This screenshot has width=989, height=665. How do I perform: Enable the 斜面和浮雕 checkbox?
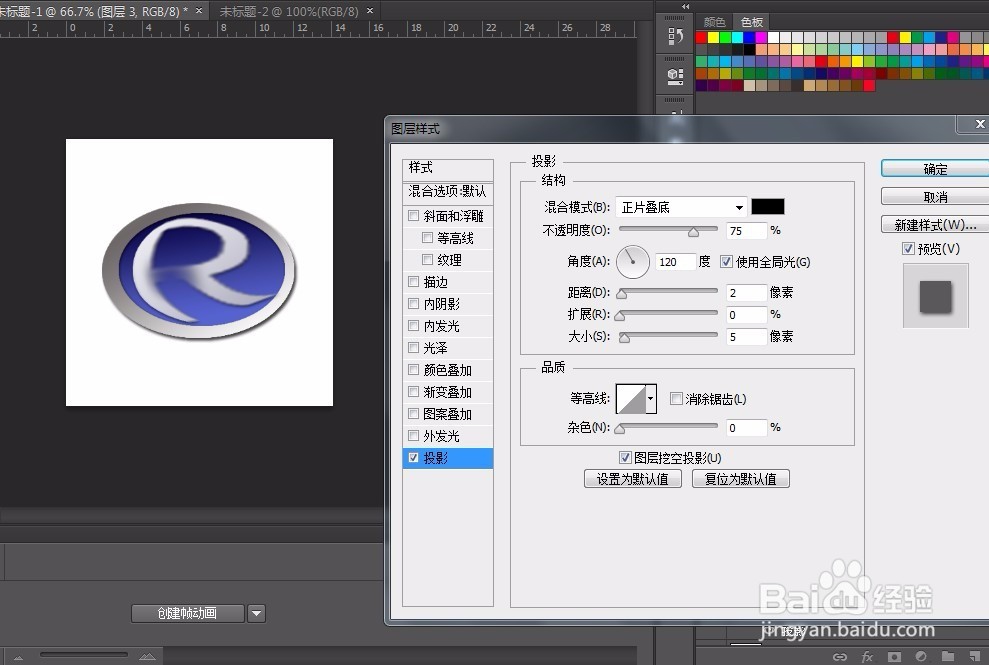tap(414, 216)
